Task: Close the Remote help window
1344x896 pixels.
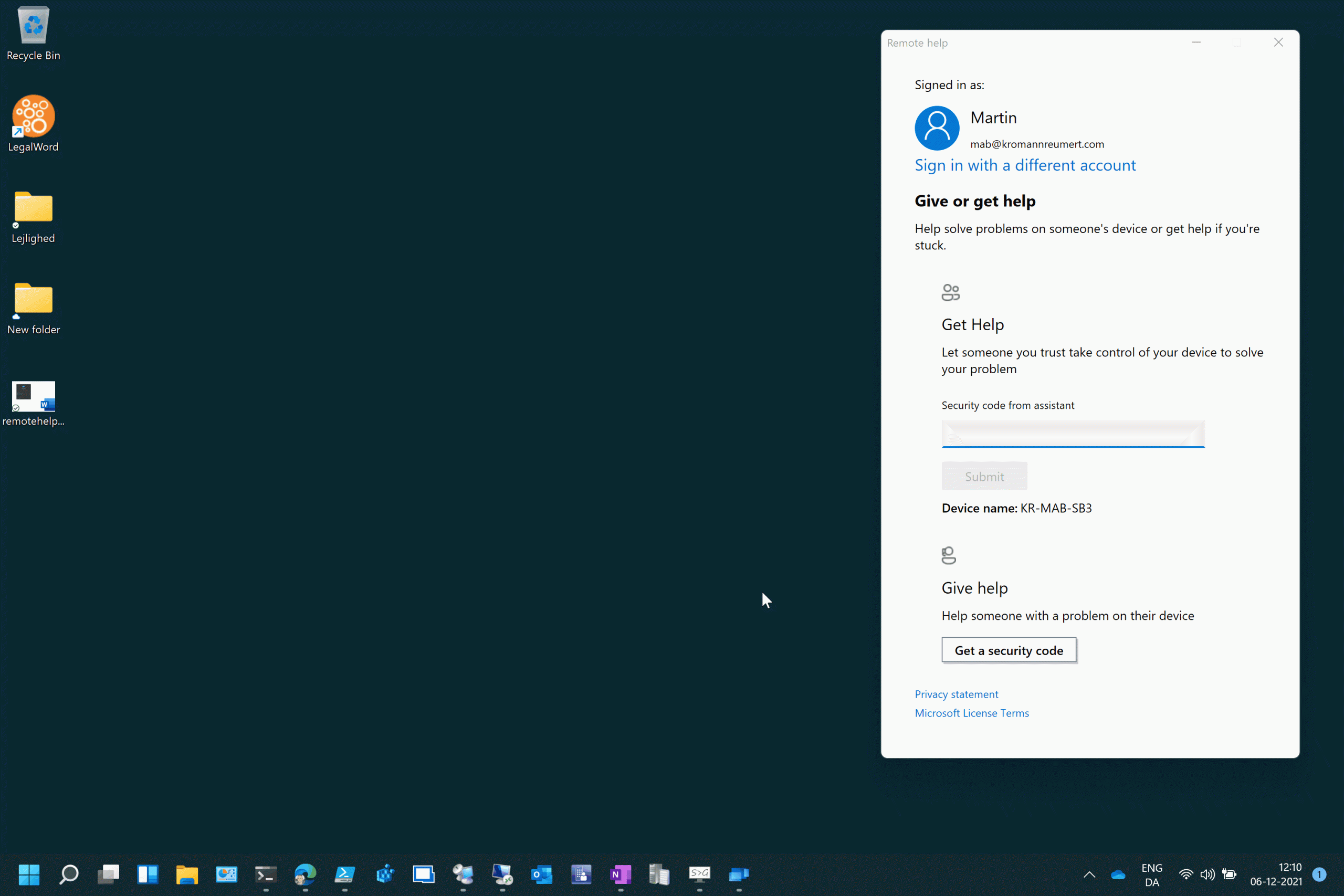Action: 1278,43
